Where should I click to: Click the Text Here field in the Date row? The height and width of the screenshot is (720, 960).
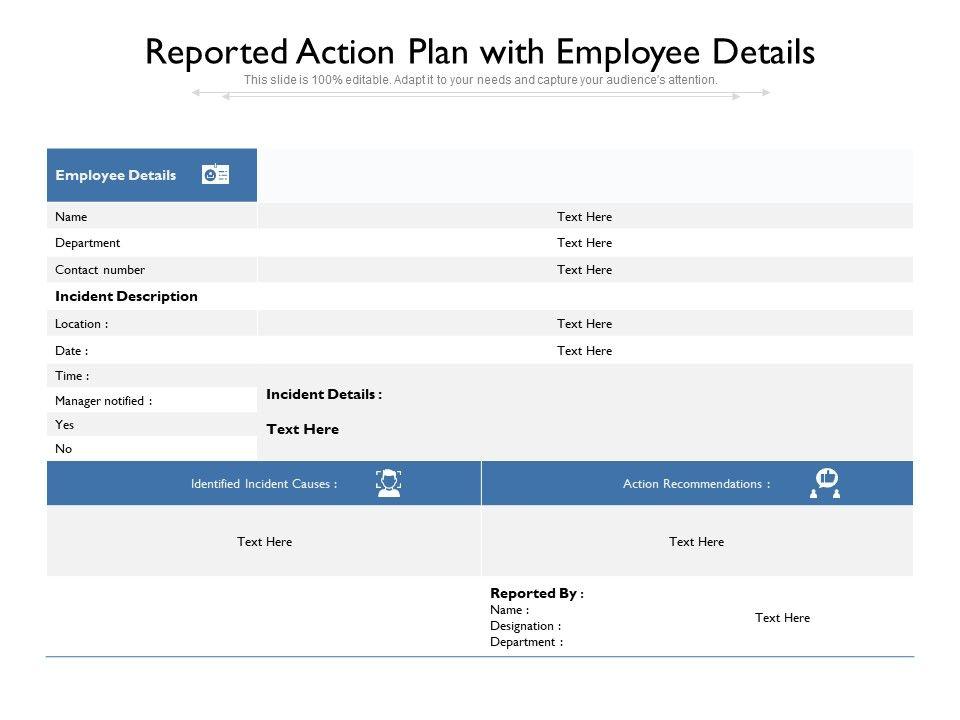click(x=584, y=351)
